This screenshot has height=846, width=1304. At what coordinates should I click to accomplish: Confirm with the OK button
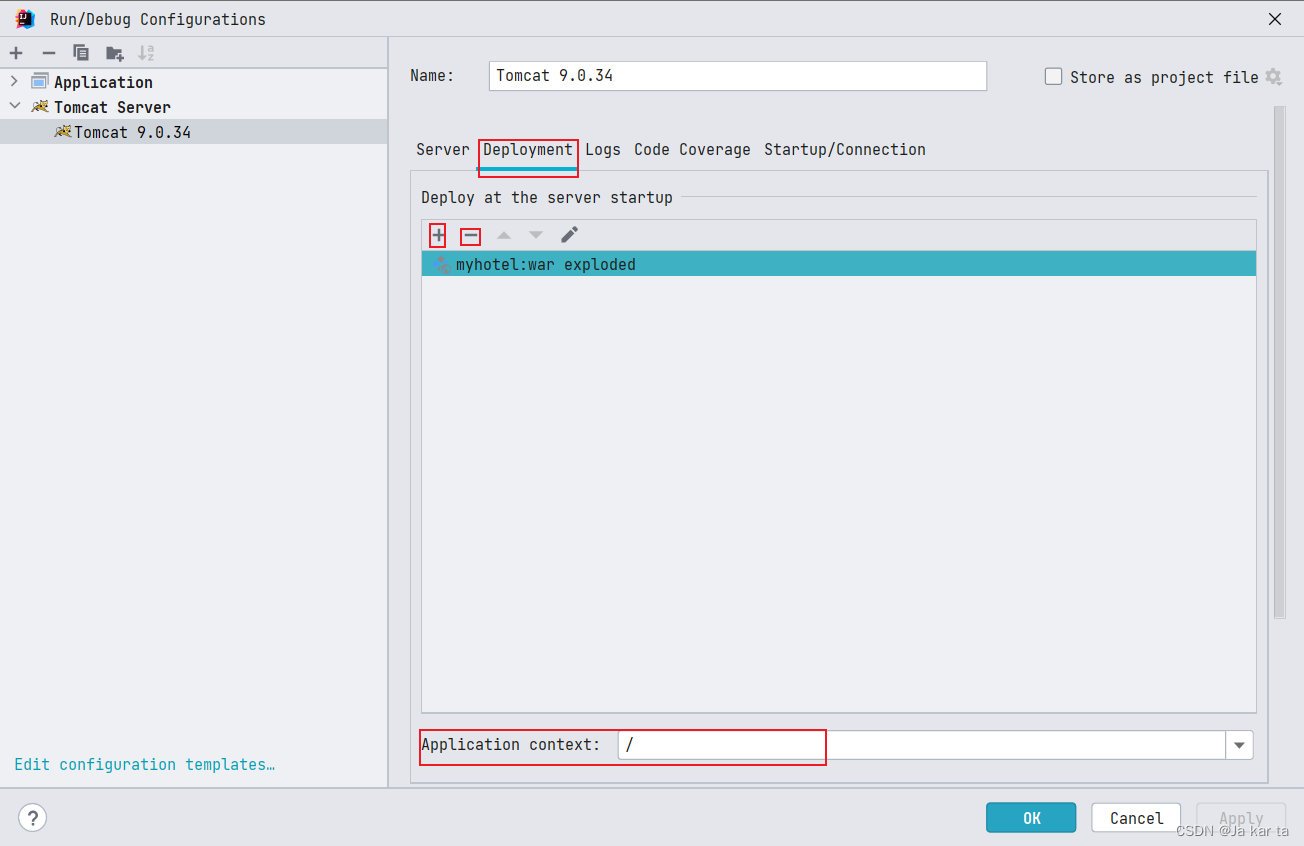point(1031,818)
